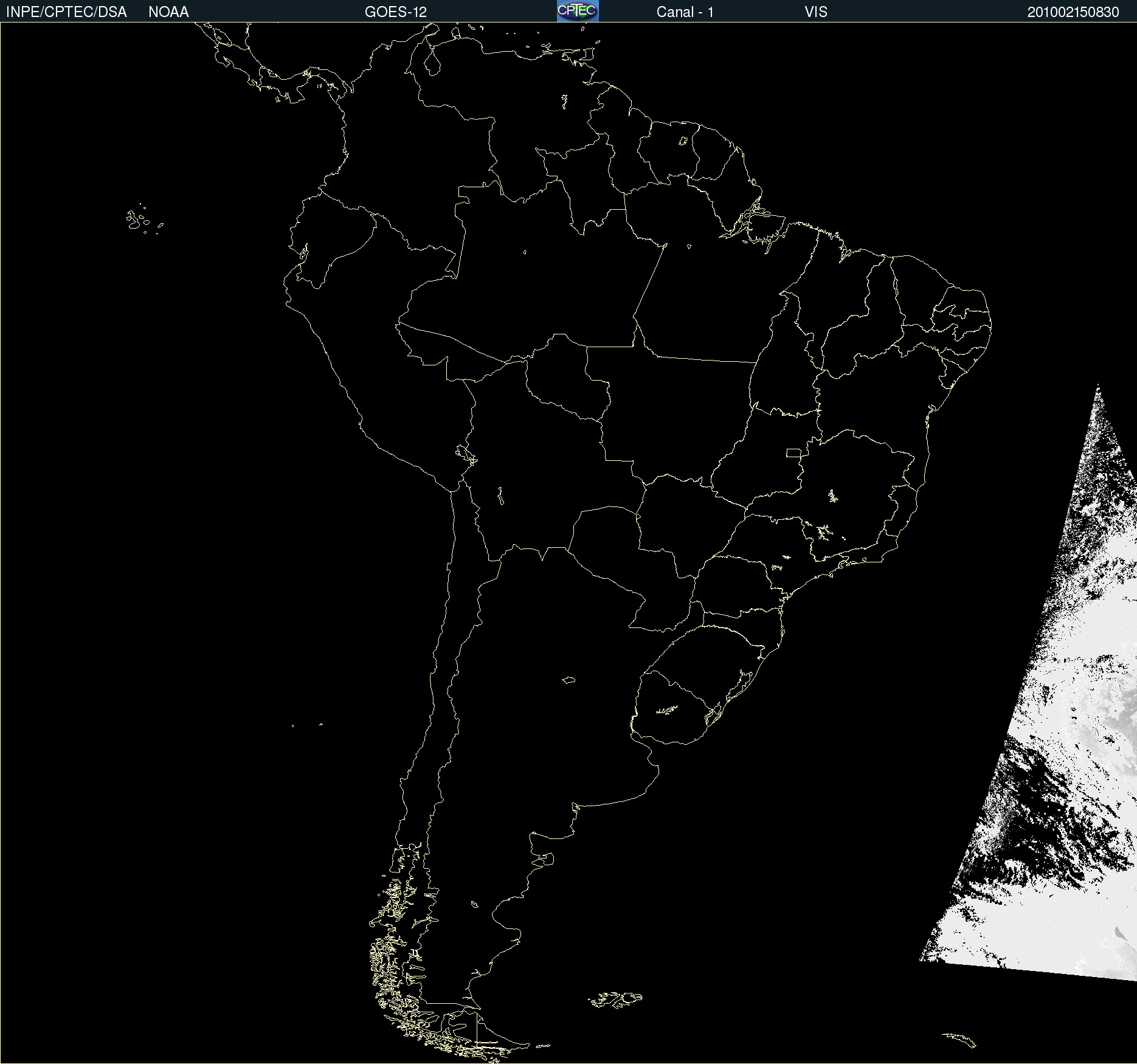Click the CPTEC logo in the header
The width and height of the screenshot is (1137, 1064).
point(578,11)
